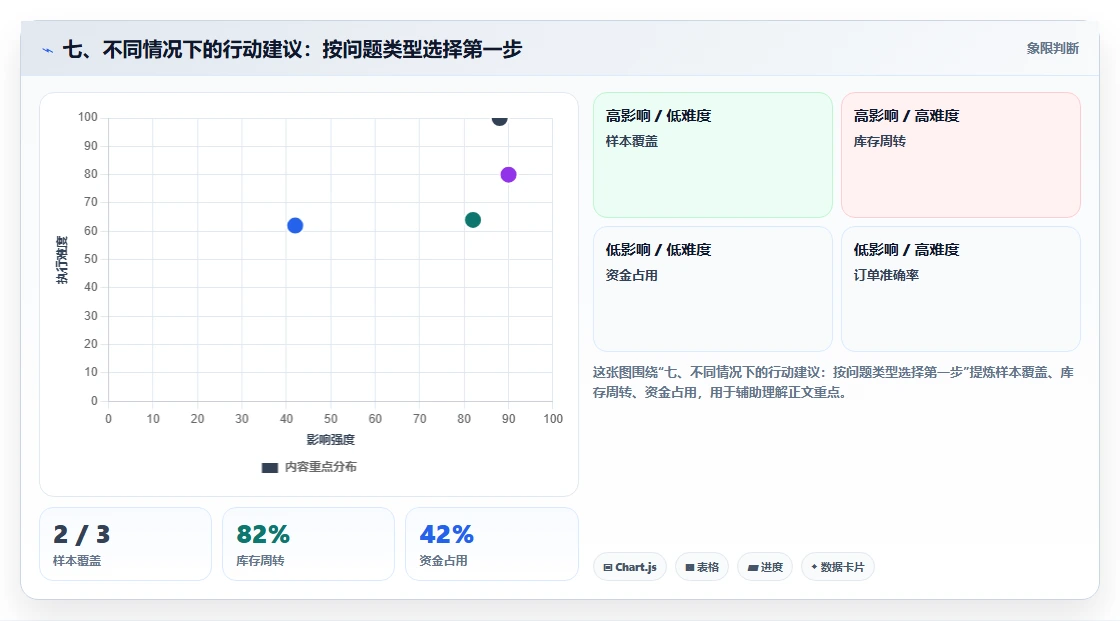Select the 42% 资金占用 stat card
The width and height of the screenshot is (1120, 621).
coord(491,544)
